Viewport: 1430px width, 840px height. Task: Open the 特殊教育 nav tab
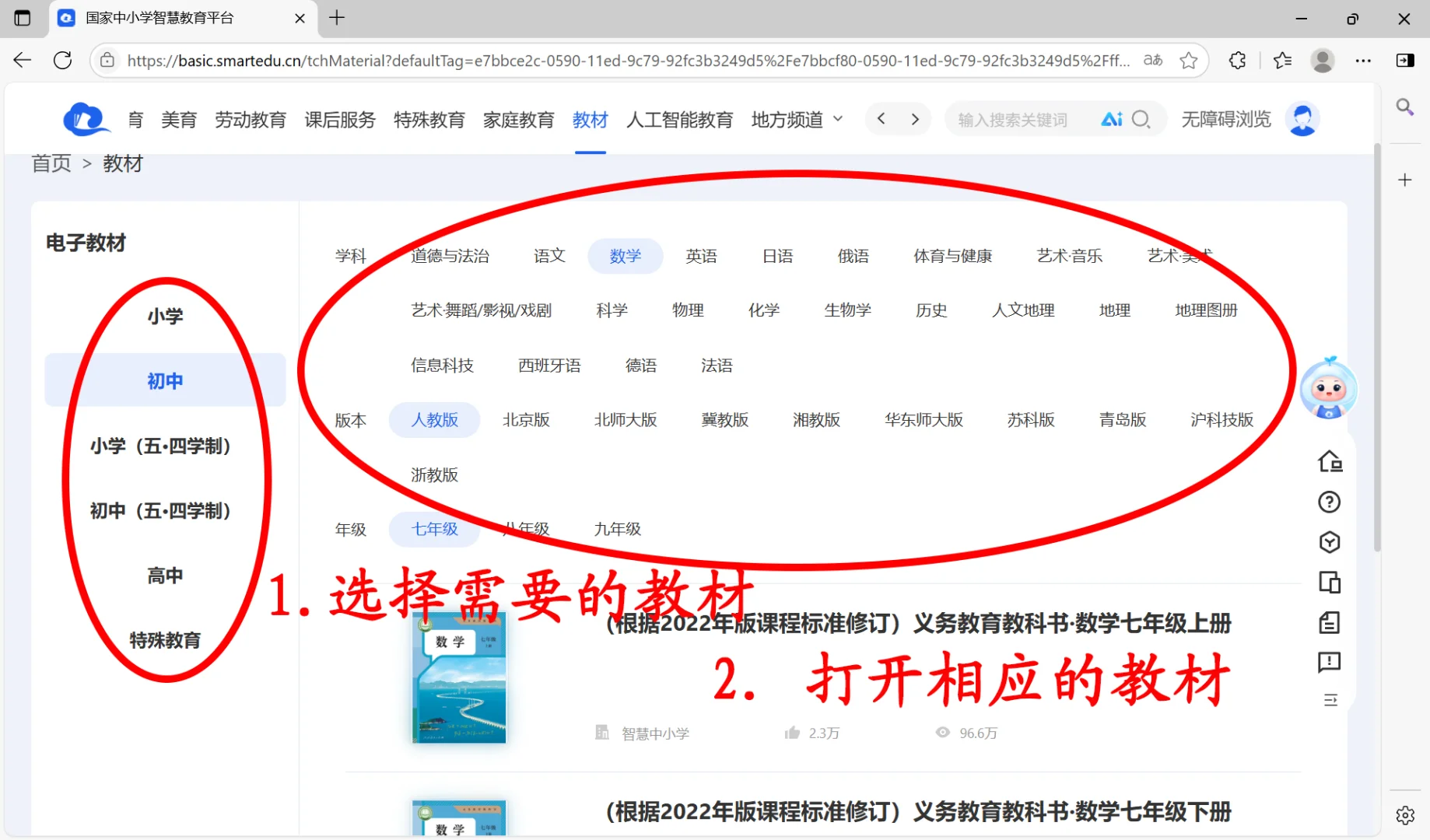429,120
